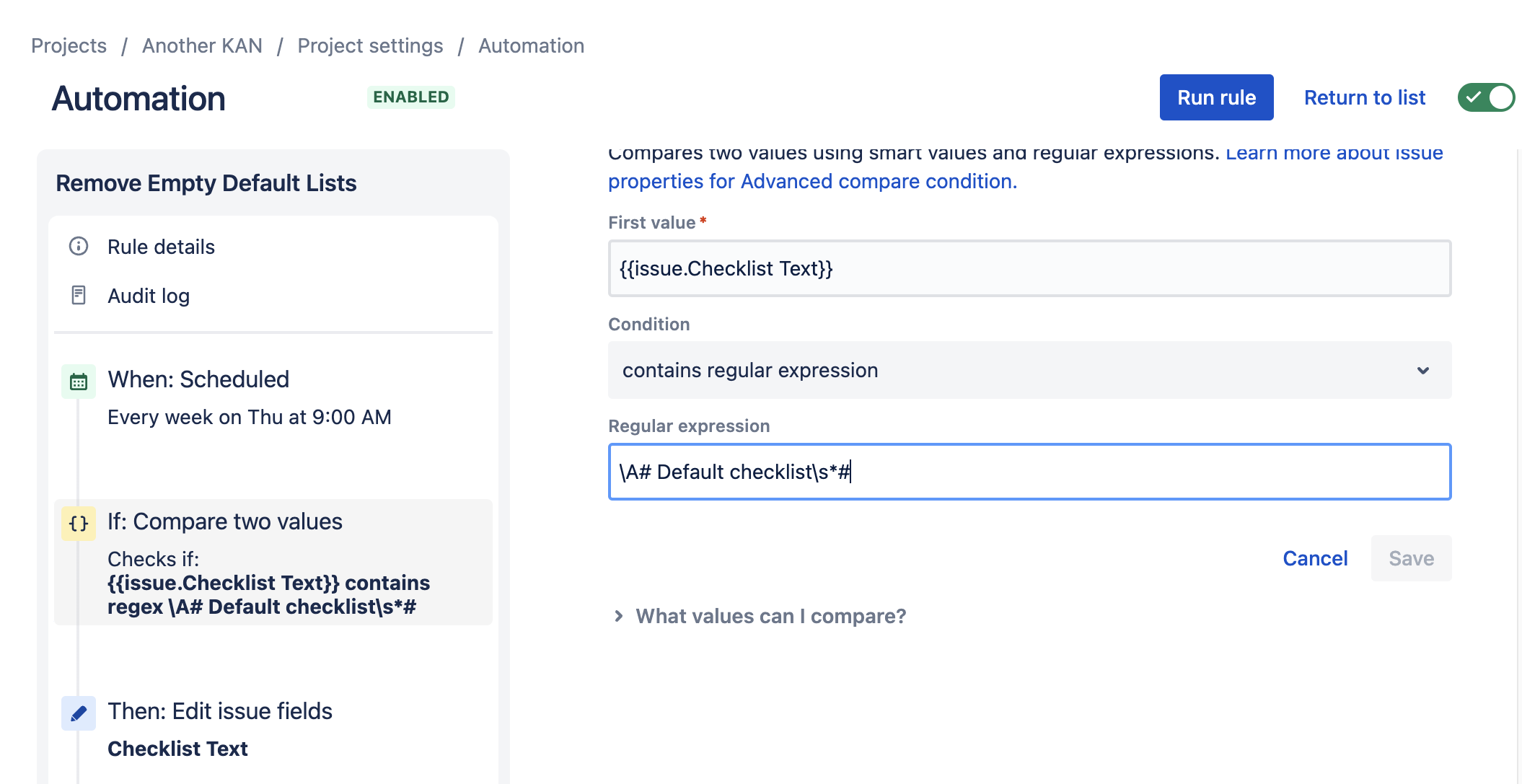Viewport: 1522px width, 784px height.
Task: Navigate to Project settings breadcrumb
Action: coord(370,45)
